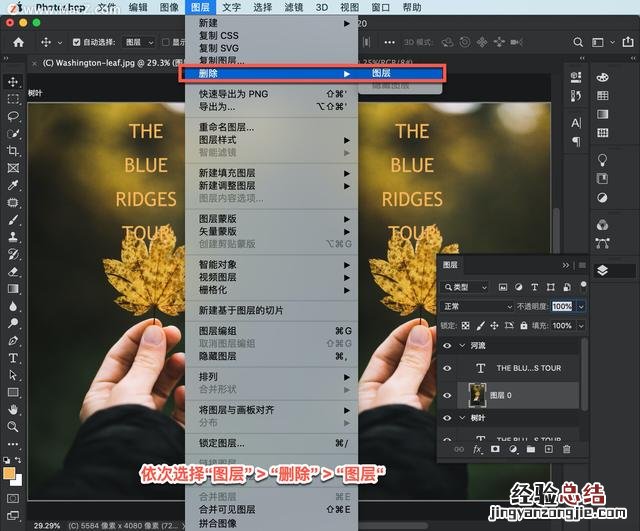Activate the Zoom tool
The width and height of the screenshot is (640, 531).
tap(13, 426)
